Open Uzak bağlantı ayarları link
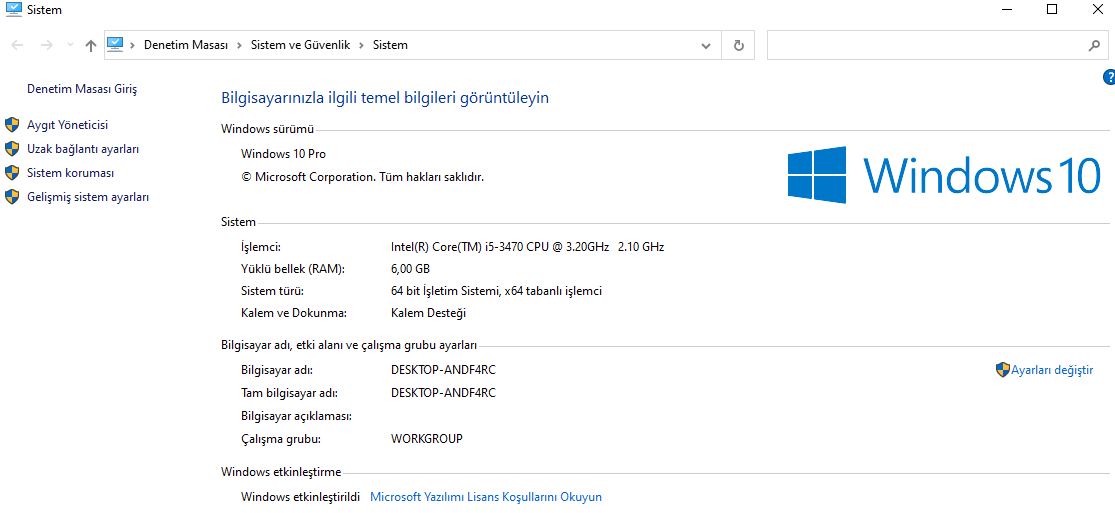 point(83,149)
